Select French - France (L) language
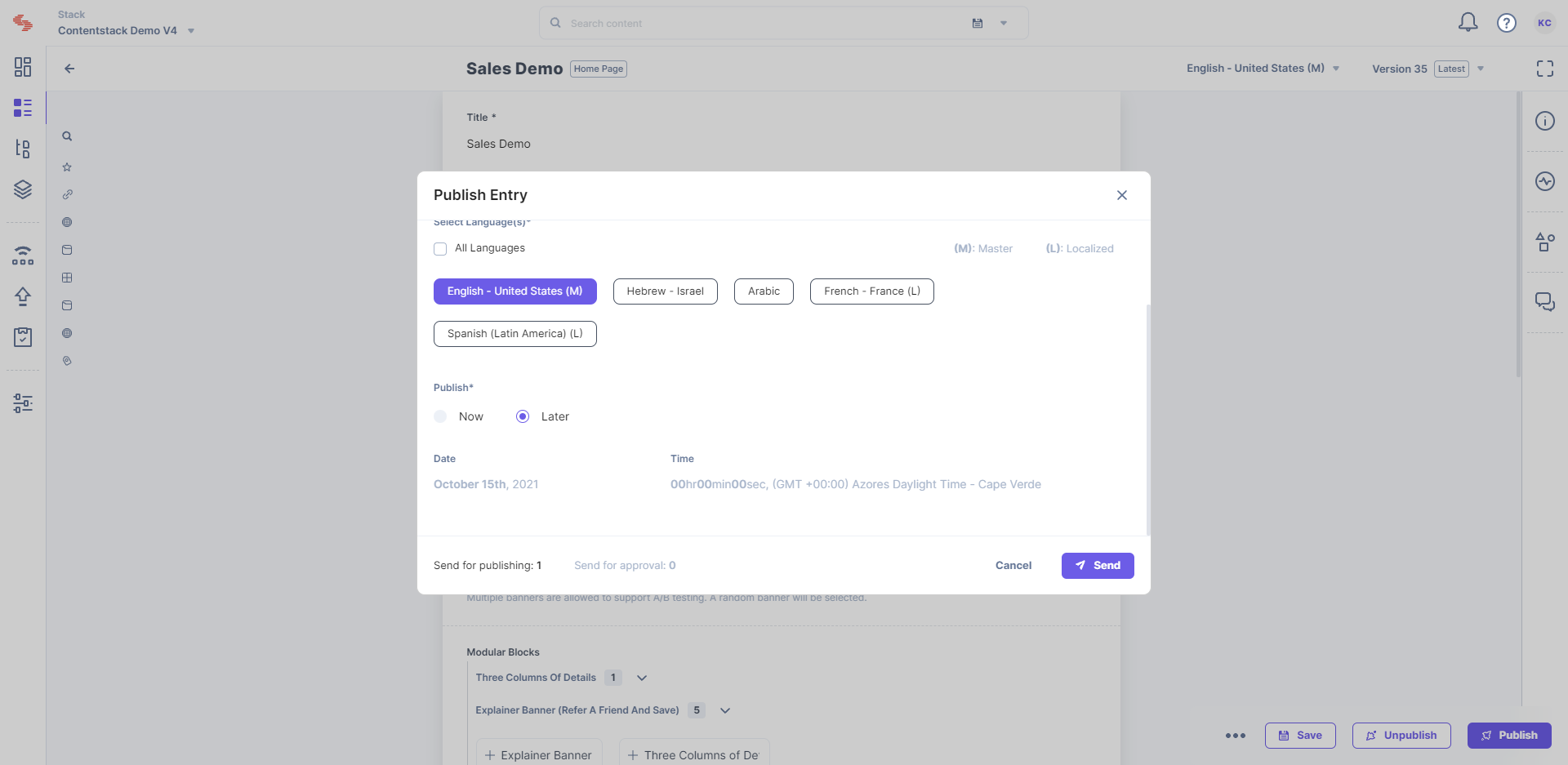The image size is (1568, 765). pos(871,291)
